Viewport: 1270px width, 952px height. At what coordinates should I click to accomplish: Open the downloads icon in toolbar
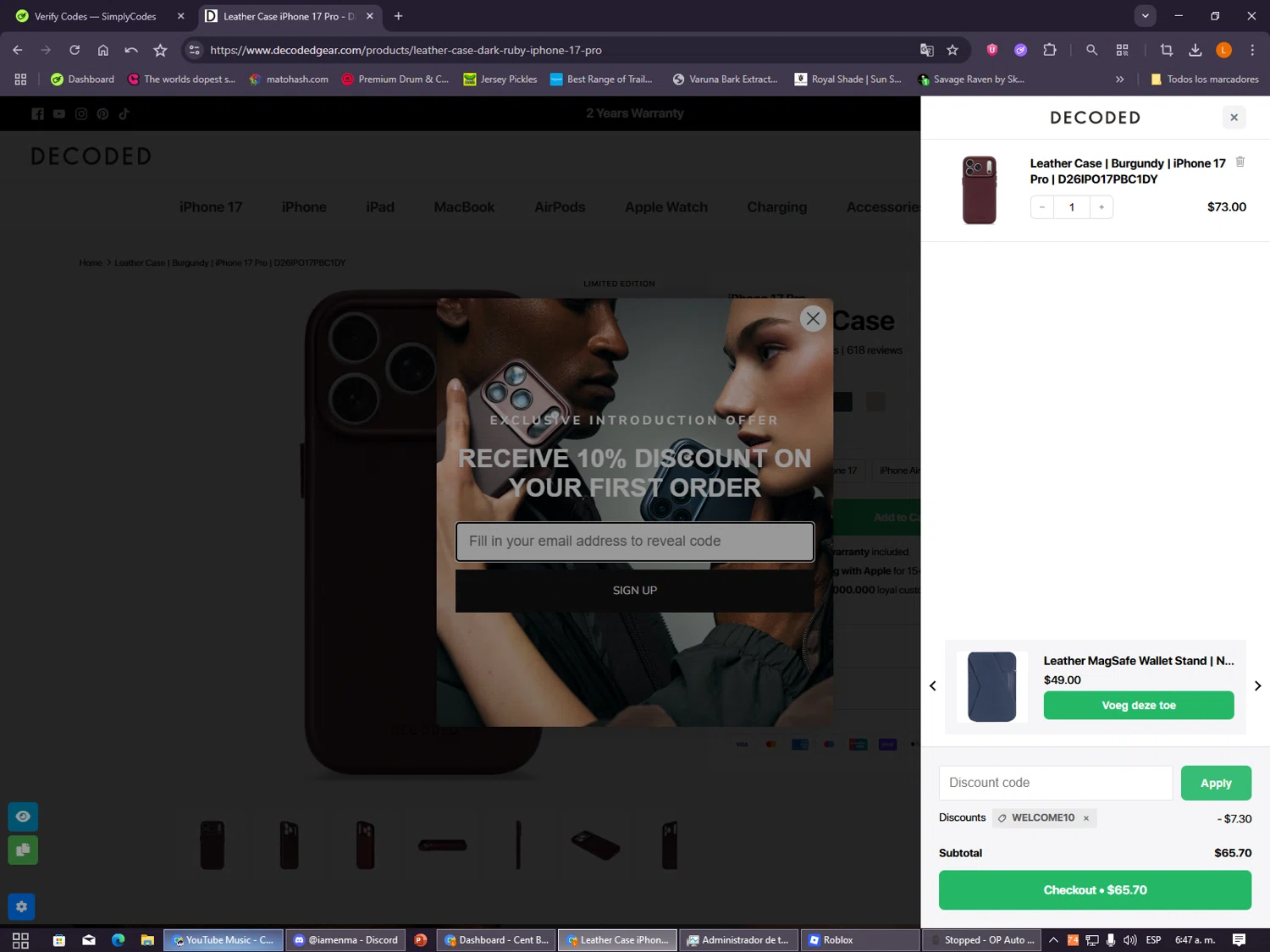point(1195,50)
